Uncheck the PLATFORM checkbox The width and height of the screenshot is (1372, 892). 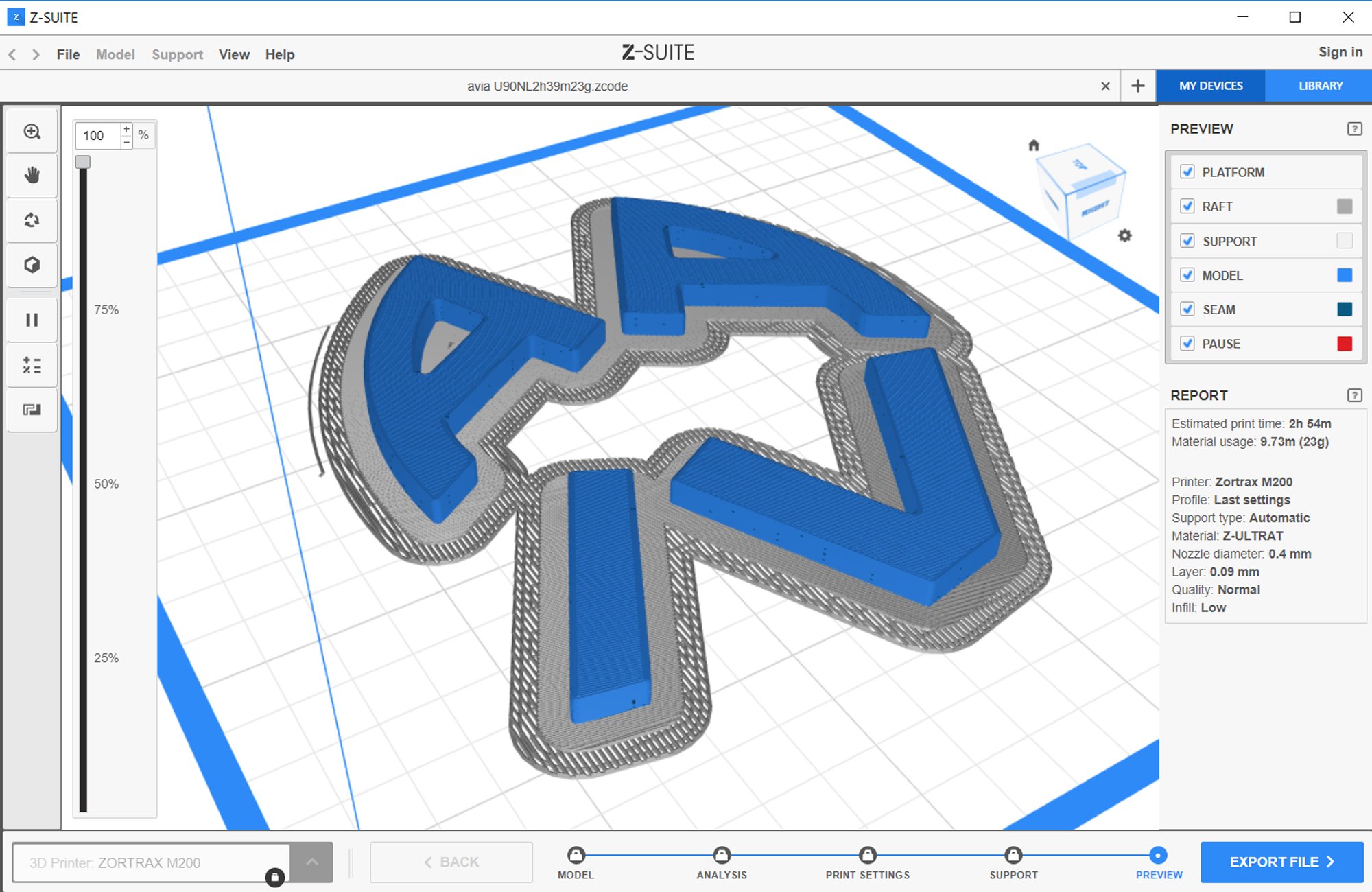coord(1187,172)
